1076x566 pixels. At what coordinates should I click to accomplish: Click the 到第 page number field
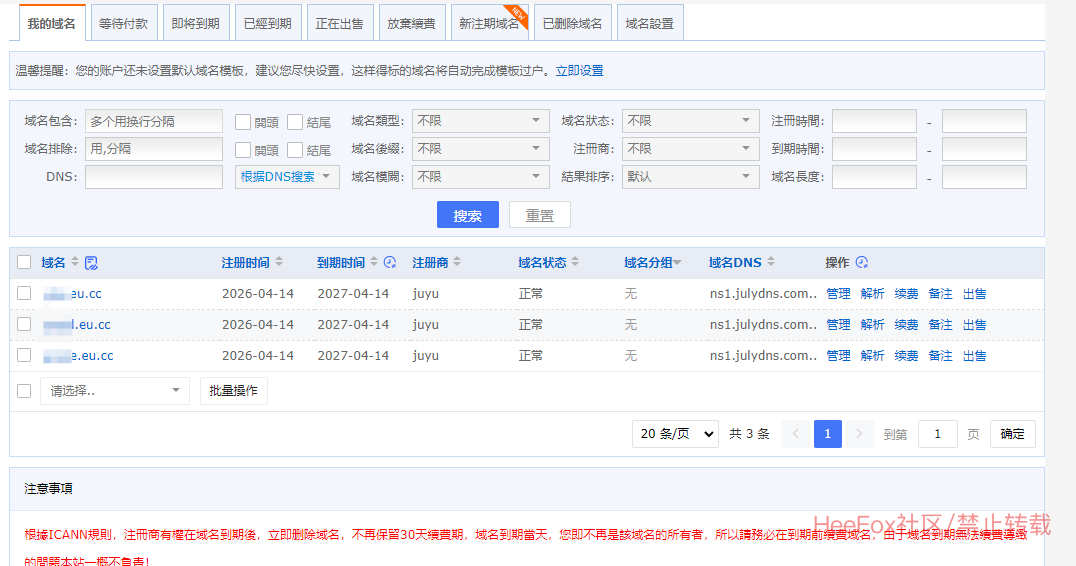tap(937, 434)
